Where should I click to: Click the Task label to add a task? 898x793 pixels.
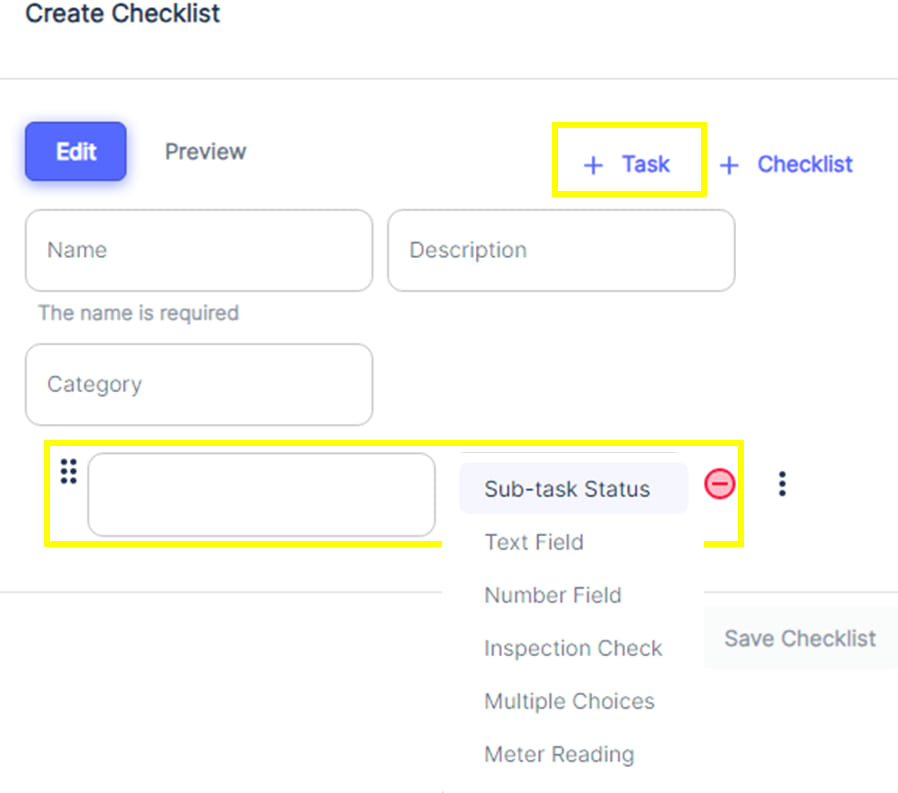pyautogui.click(x=646, y=165)
